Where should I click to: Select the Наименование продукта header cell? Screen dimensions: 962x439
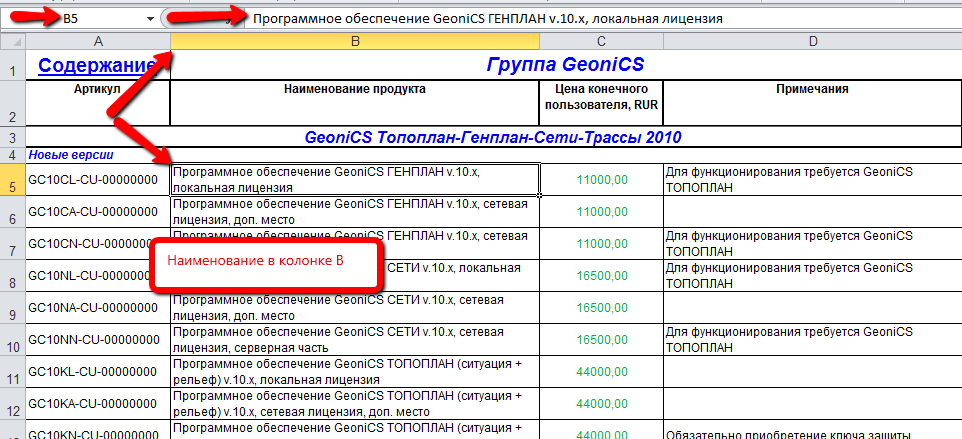click(x=355, y=103)
